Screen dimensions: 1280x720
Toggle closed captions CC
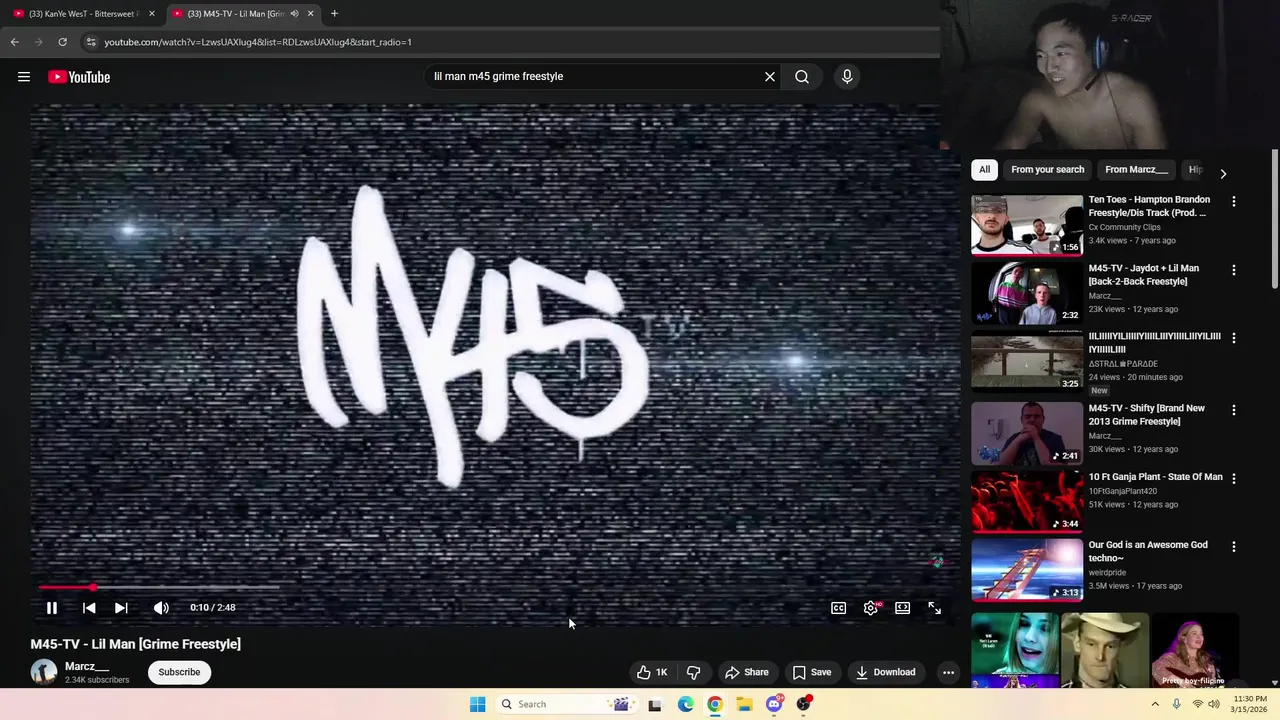coord(839,607)
